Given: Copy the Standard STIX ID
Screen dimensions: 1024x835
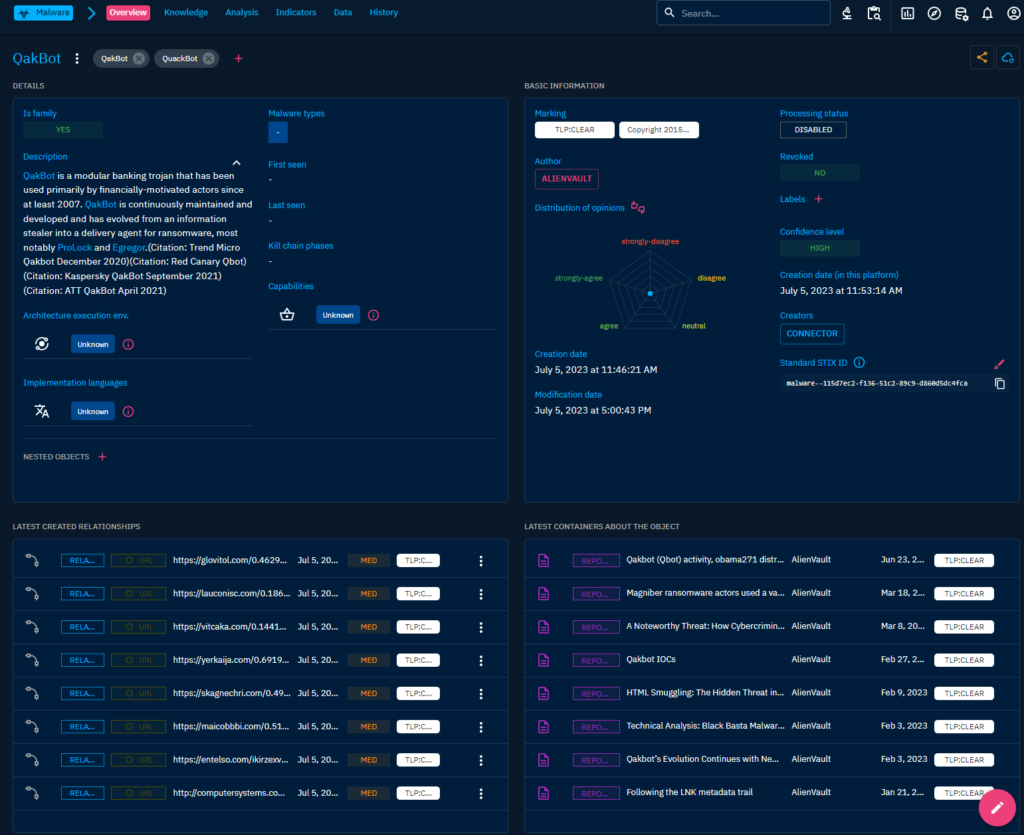Looking at the screenshot, I should click(x=999, y=383).
